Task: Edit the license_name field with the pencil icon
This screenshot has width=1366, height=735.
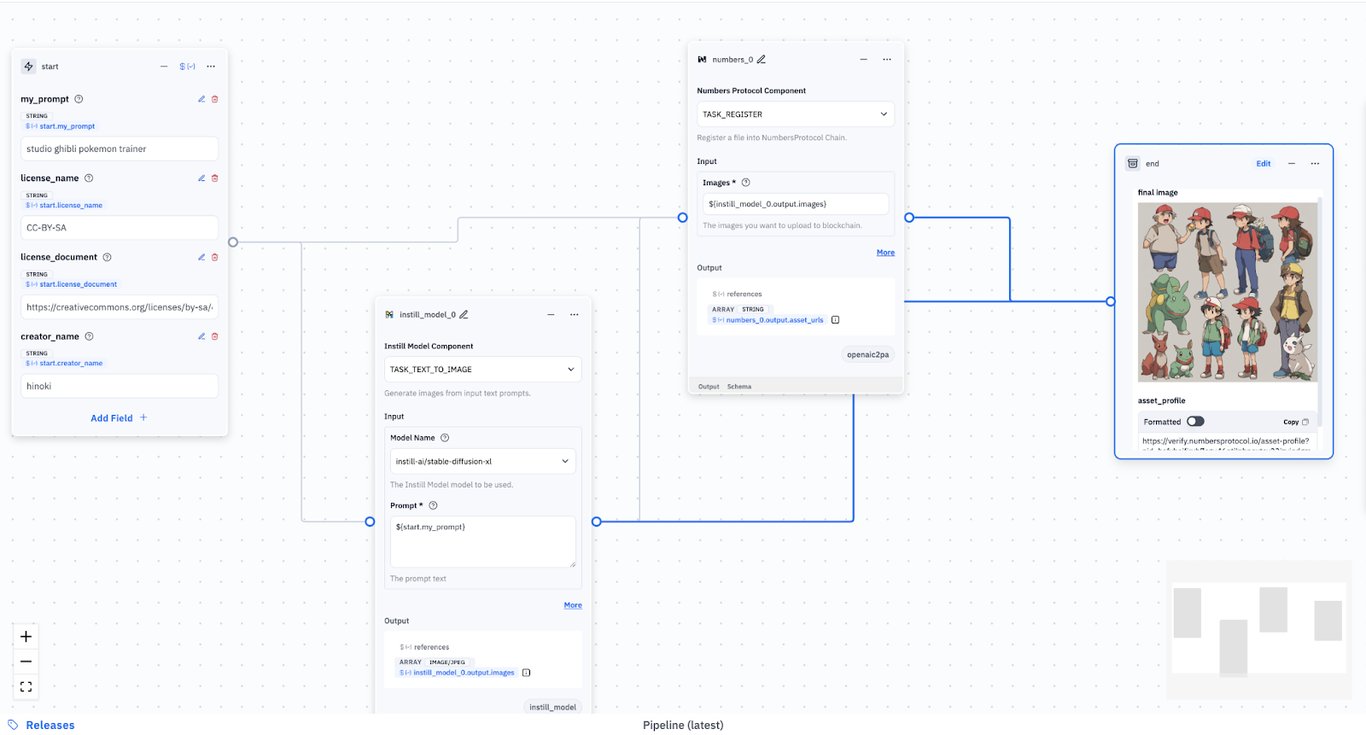Action: [x=201, y=178]
